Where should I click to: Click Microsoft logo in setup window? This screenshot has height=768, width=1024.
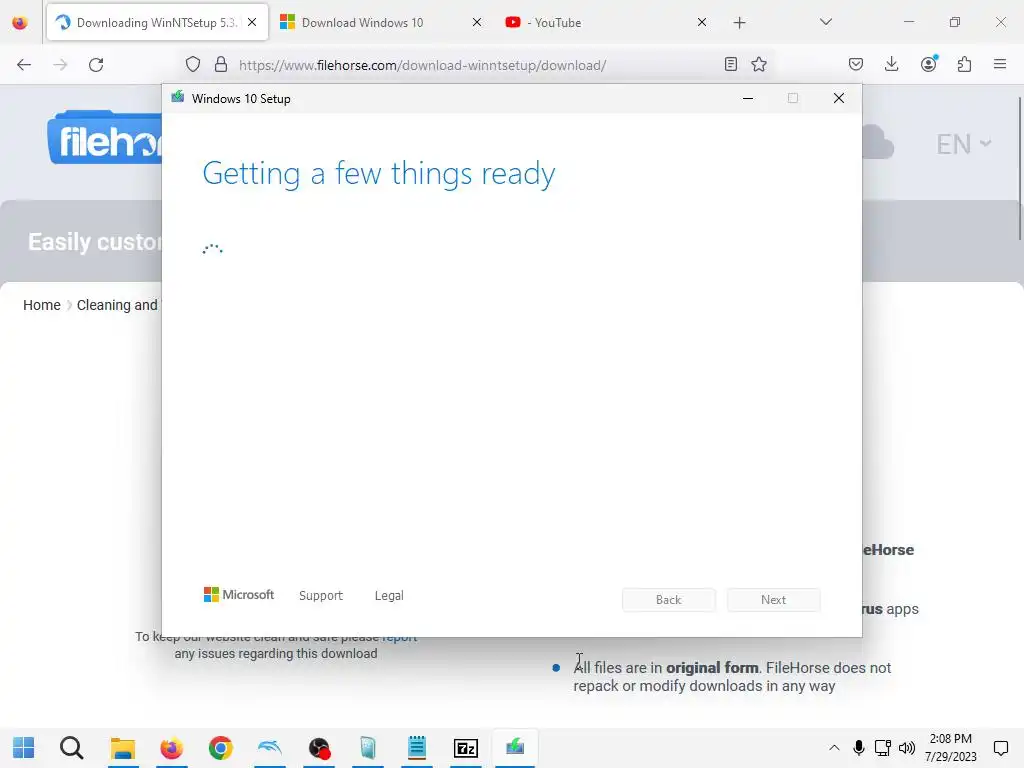click(x=239, y=594)
